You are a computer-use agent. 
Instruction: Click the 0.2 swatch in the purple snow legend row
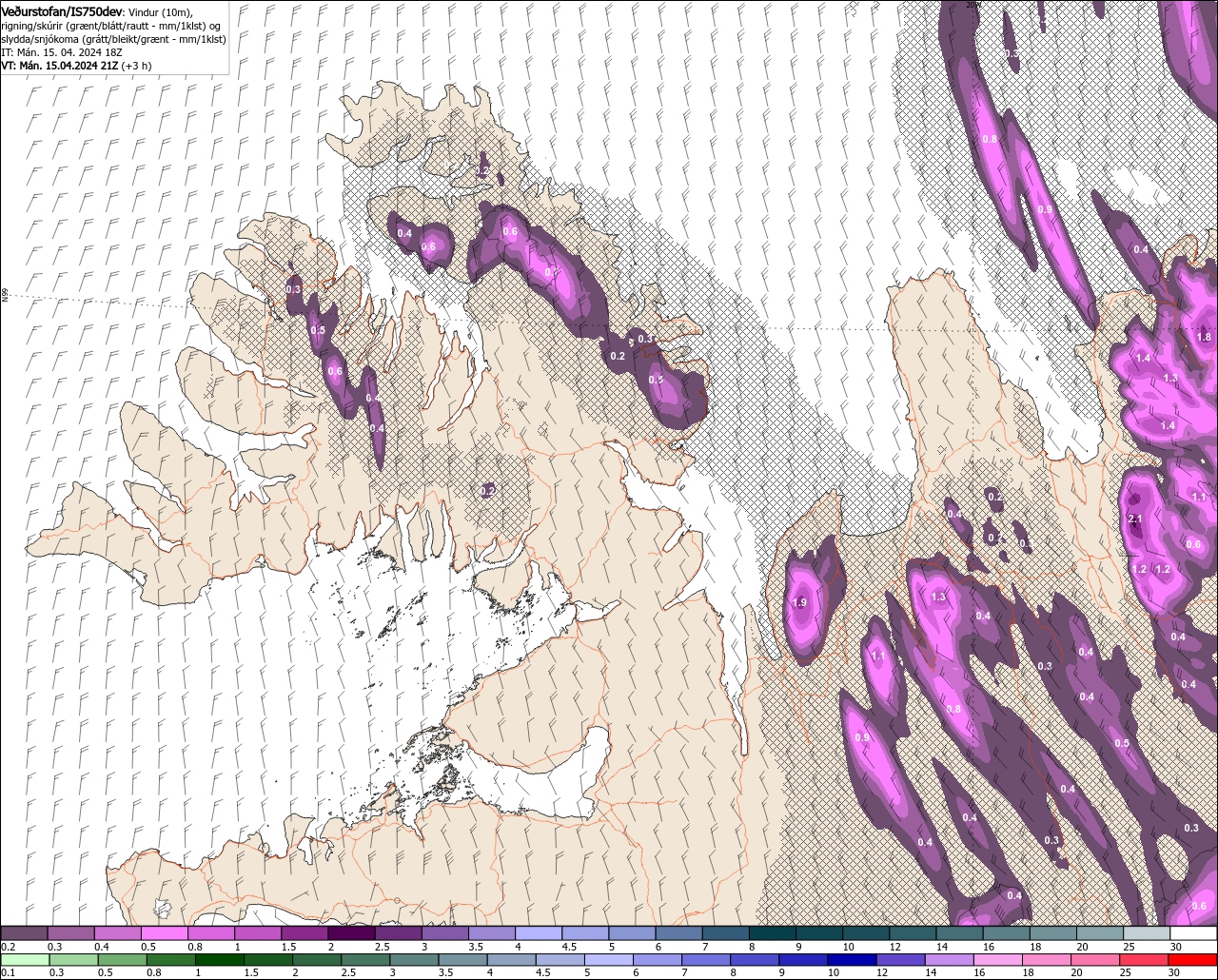(x=24, y=933)
